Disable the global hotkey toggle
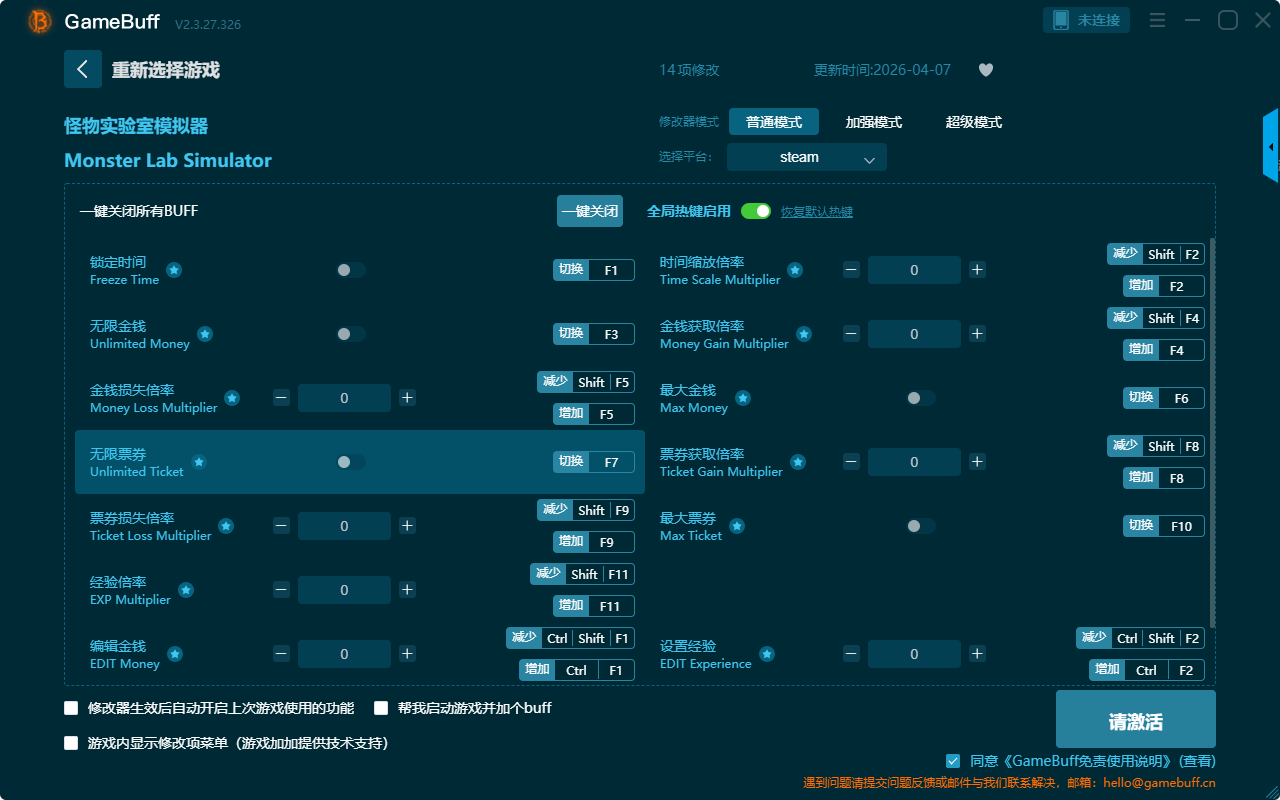Screen dimensions: 1280x800 coord(756,211)
